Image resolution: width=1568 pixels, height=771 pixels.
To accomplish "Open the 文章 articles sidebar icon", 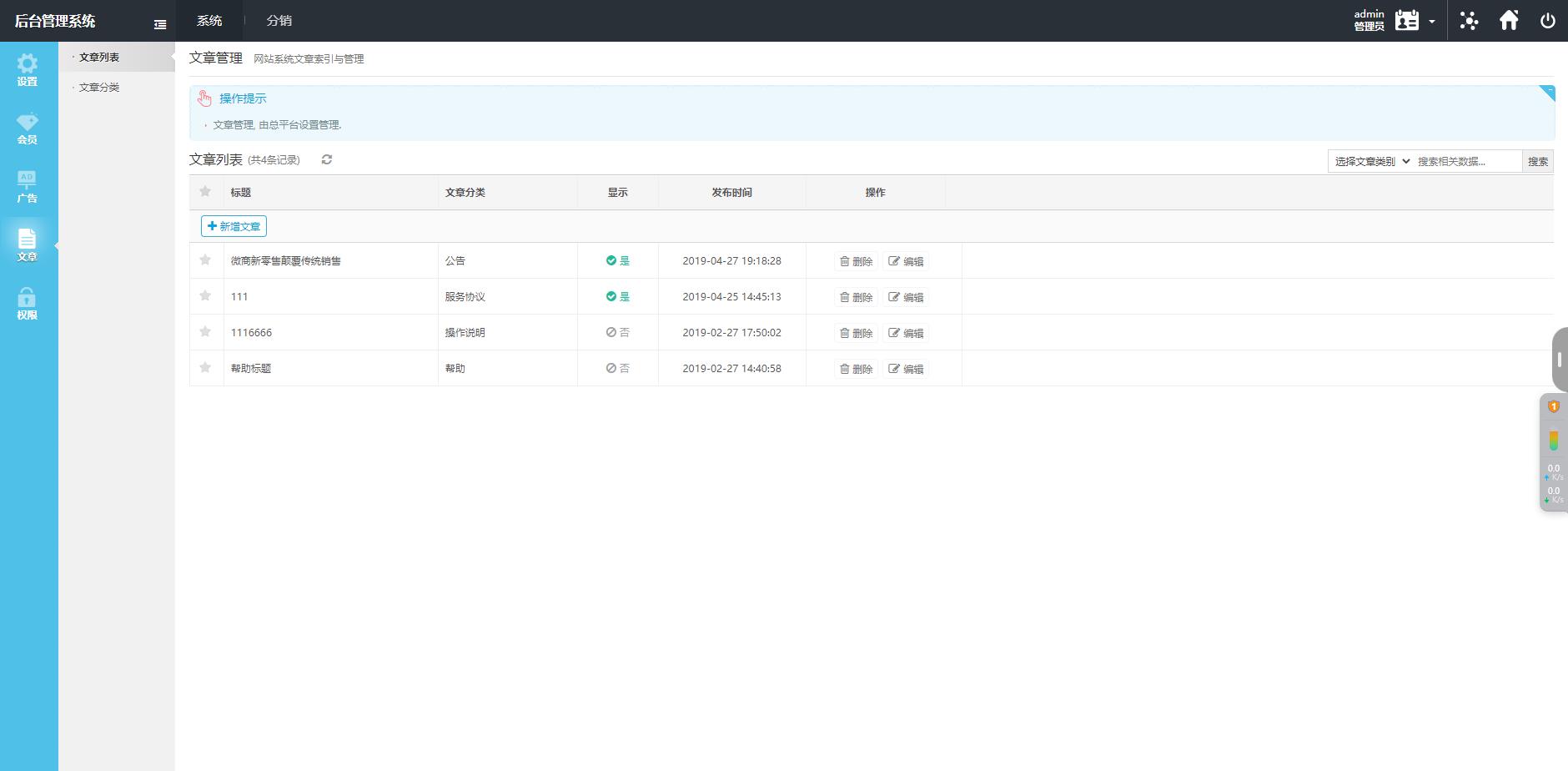I will coord(28,245).
